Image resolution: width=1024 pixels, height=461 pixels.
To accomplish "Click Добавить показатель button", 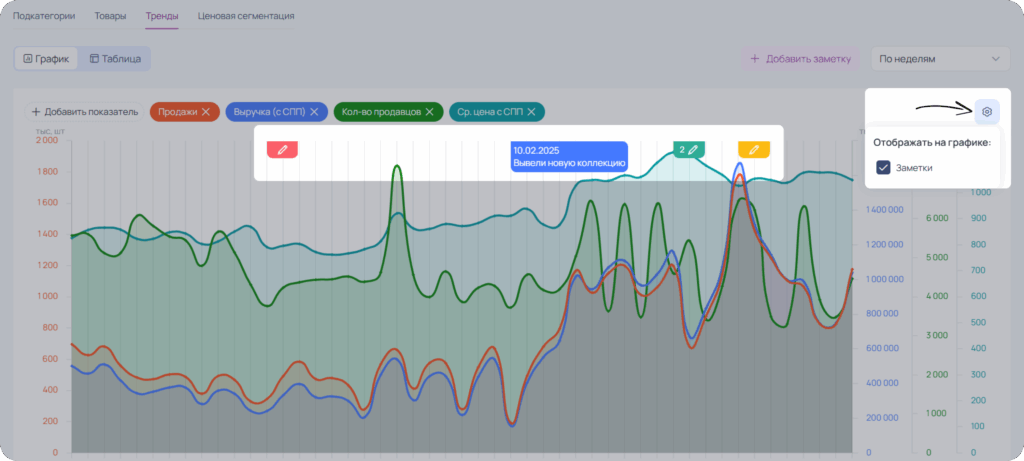I will coord(84,112).
